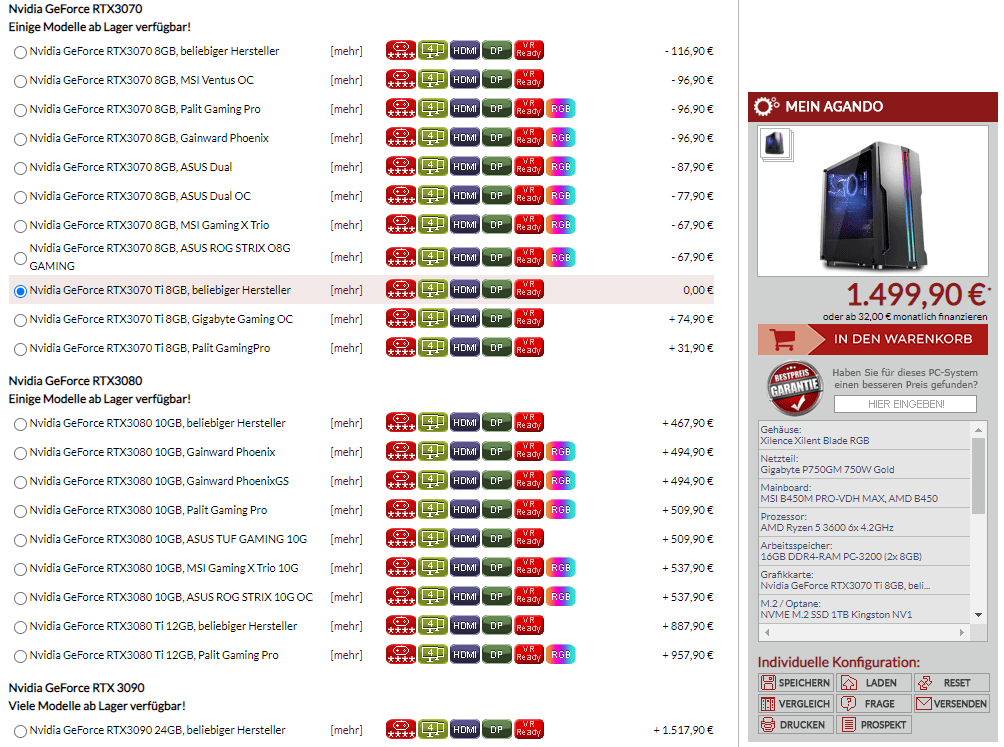This screenshot has width=1004, height=747.
Task: Click RGB icon for RTX3080 Gainward Phoenix
Action: pos(561,451)
